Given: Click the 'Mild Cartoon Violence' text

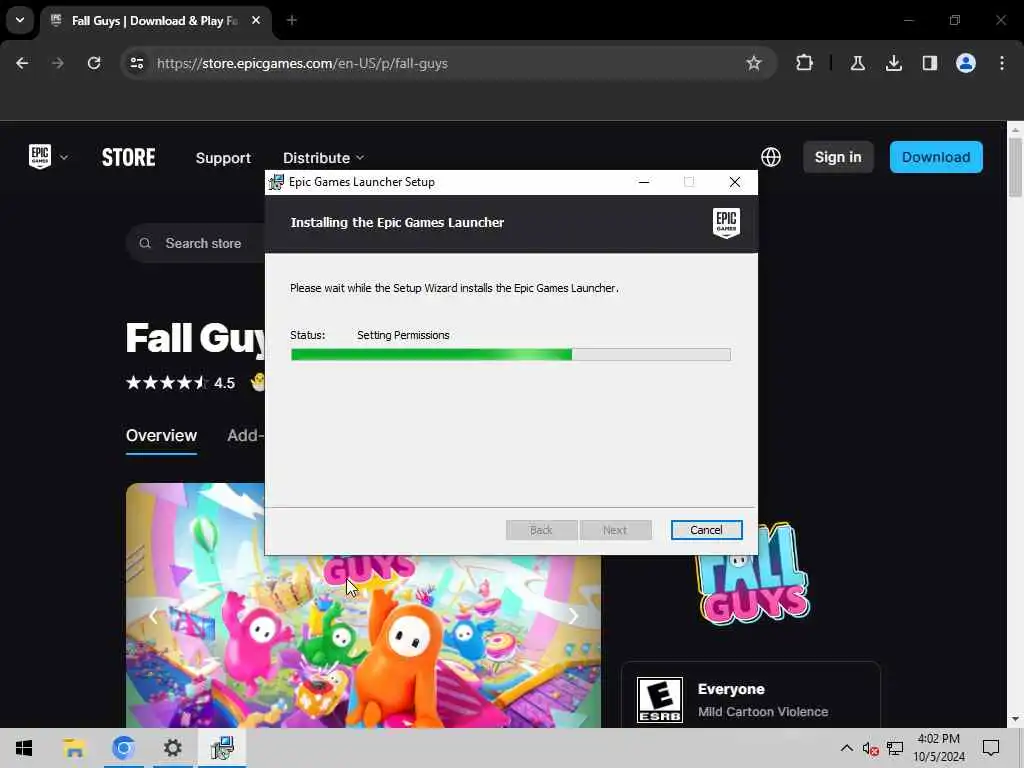Looking at the screenshot, I should pyautogui.click(x=763, y=712).
